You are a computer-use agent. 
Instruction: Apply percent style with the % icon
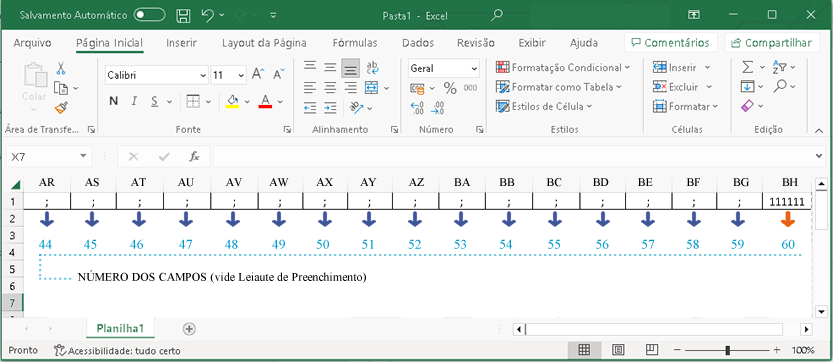click(450, 88)
